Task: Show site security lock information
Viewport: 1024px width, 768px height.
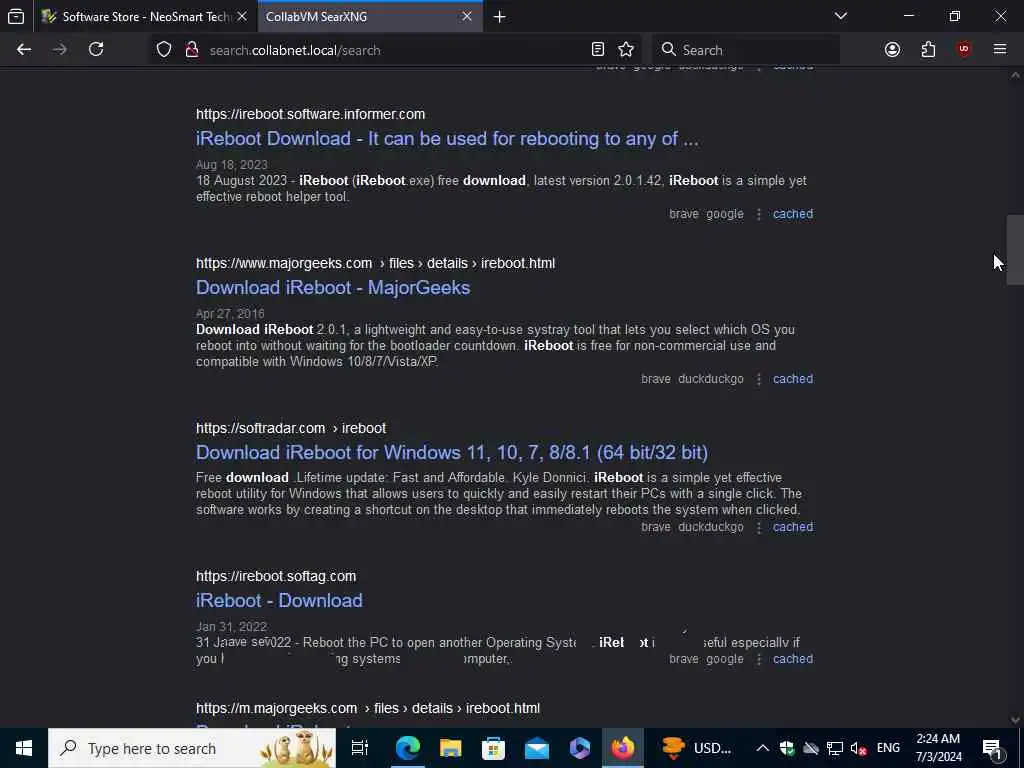Action: (192, 50)
